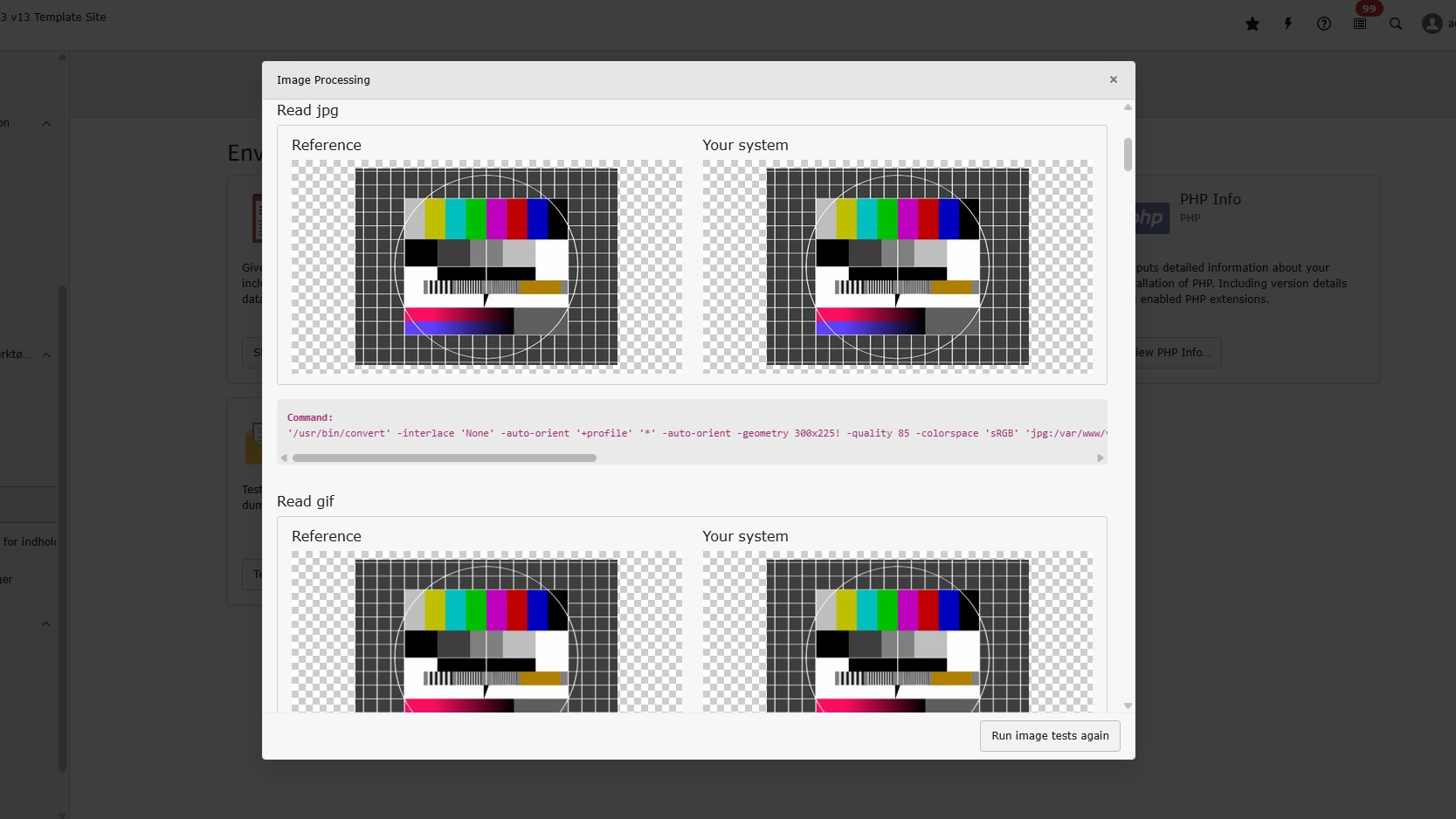Click the modal vertical scrollbar thumb

(1128, 155)
